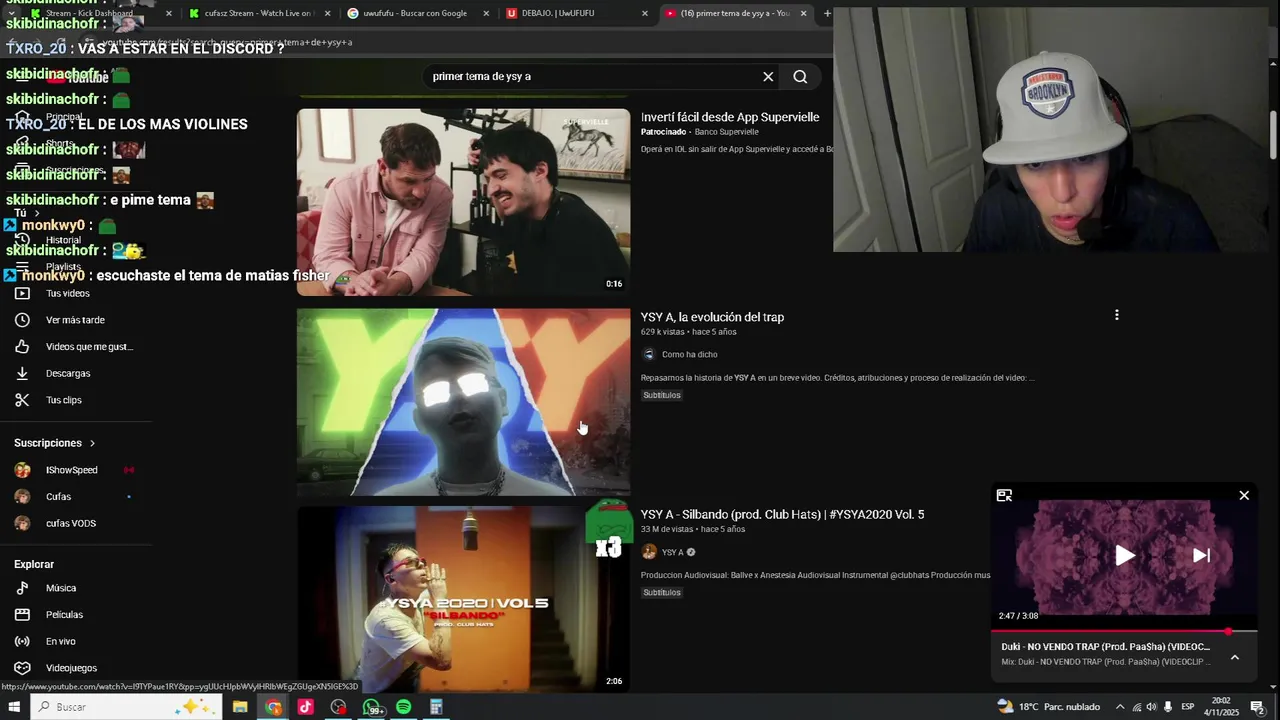Image resolution: width=1280 pixels, height=720 pixels.
Task: Select the primer tema de ysy a YouTube tab
Action: click(x=735, y=13)
